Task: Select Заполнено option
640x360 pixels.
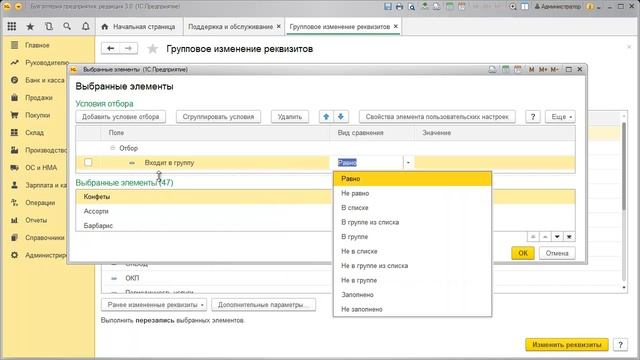Action: [x=412, y=295]
